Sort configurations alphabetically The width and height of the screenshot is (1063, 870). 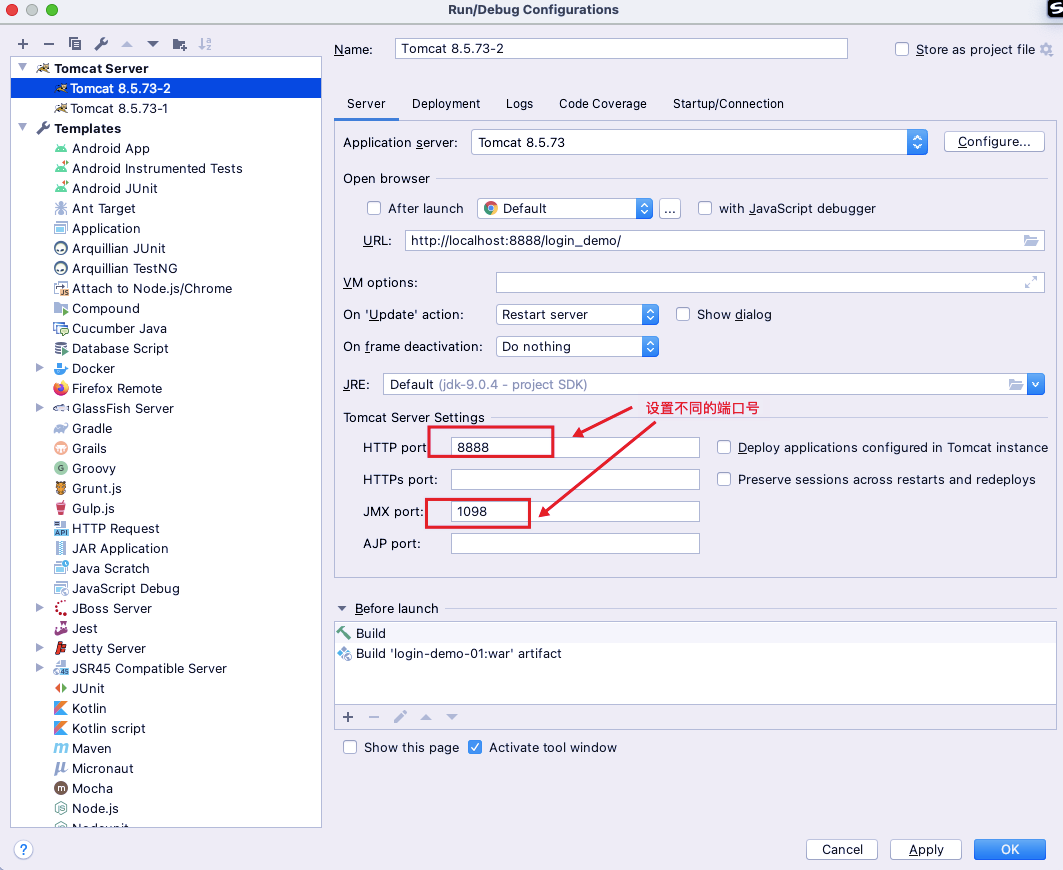205,44
